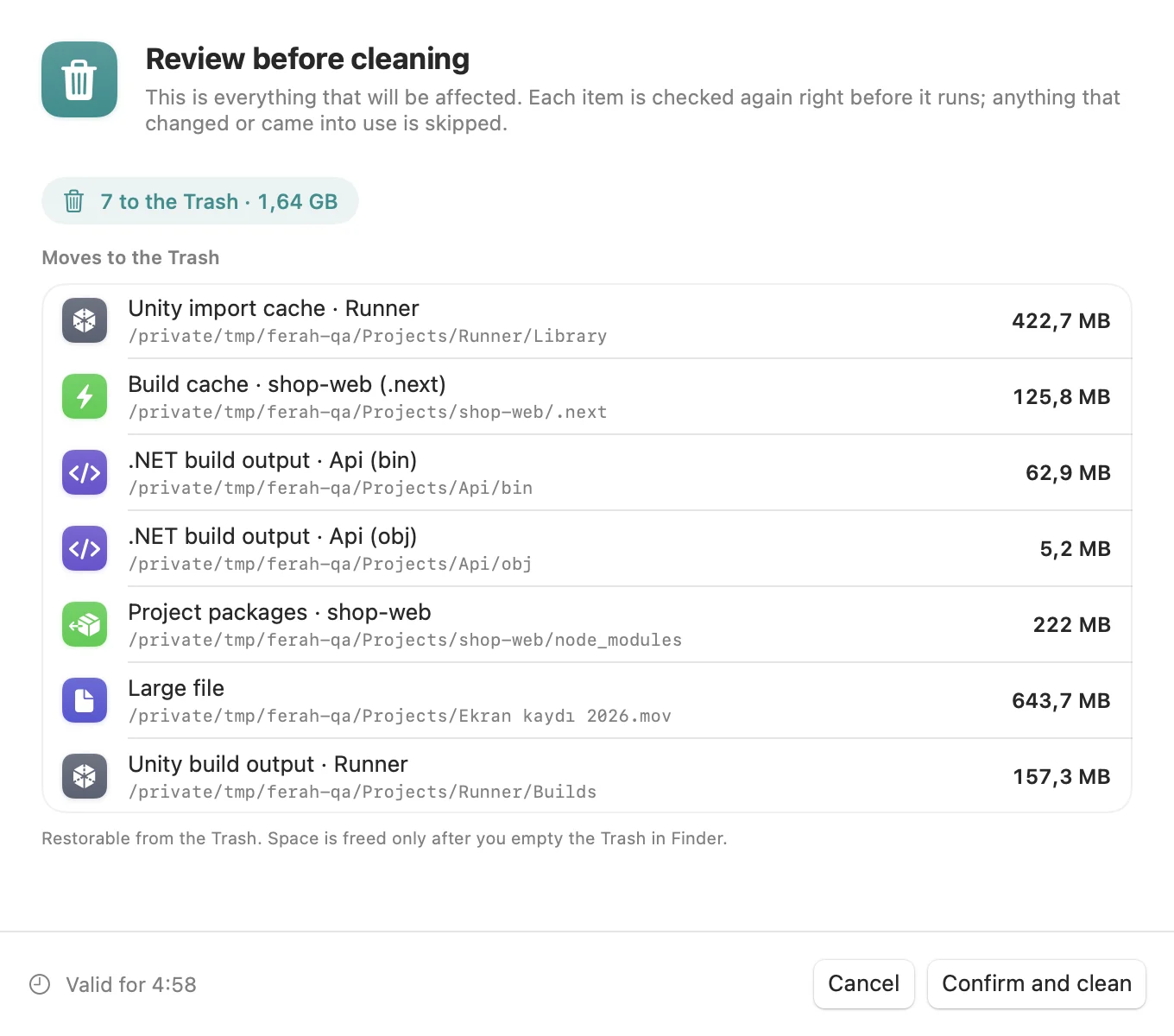Select the 'Build cache · shop-web (.next)' title
The width and height of the screenshot is (1174, 1036).
[x=287, y=384]
